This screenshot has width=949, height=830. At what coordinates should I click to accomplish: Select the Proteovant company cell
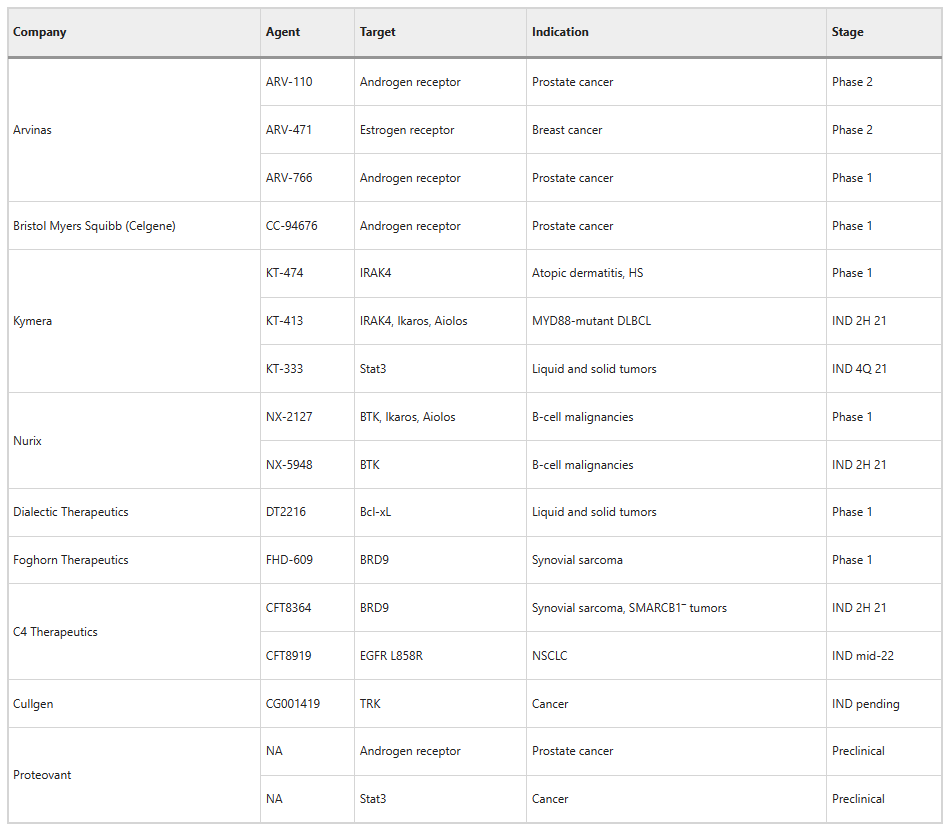coord(42,775)
